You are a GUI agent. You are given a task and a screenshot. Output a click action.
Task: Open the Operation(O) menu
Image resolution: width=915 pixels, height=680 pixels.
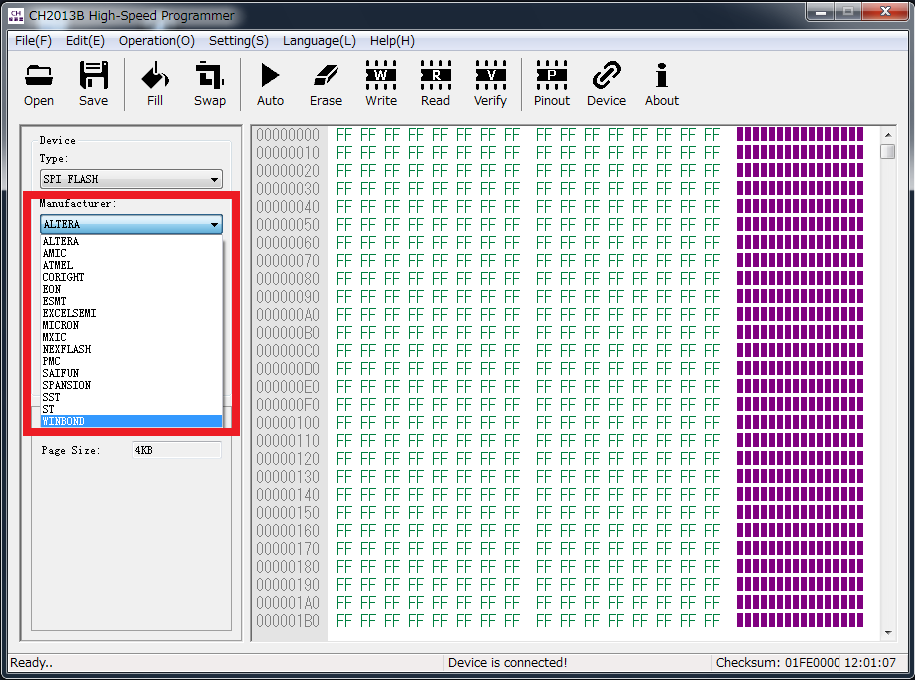point(156,41)
